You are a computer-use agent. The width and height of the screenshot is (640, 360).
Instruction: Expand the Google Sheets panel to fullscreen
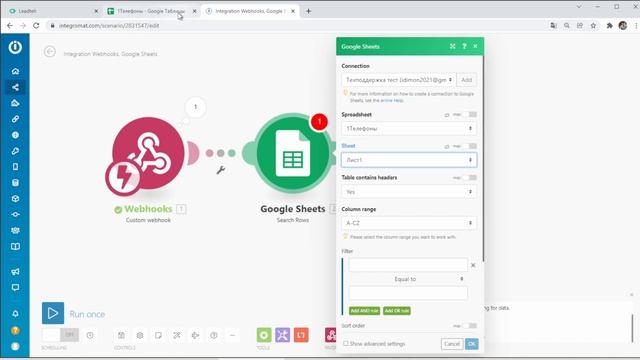pos(453,46)
